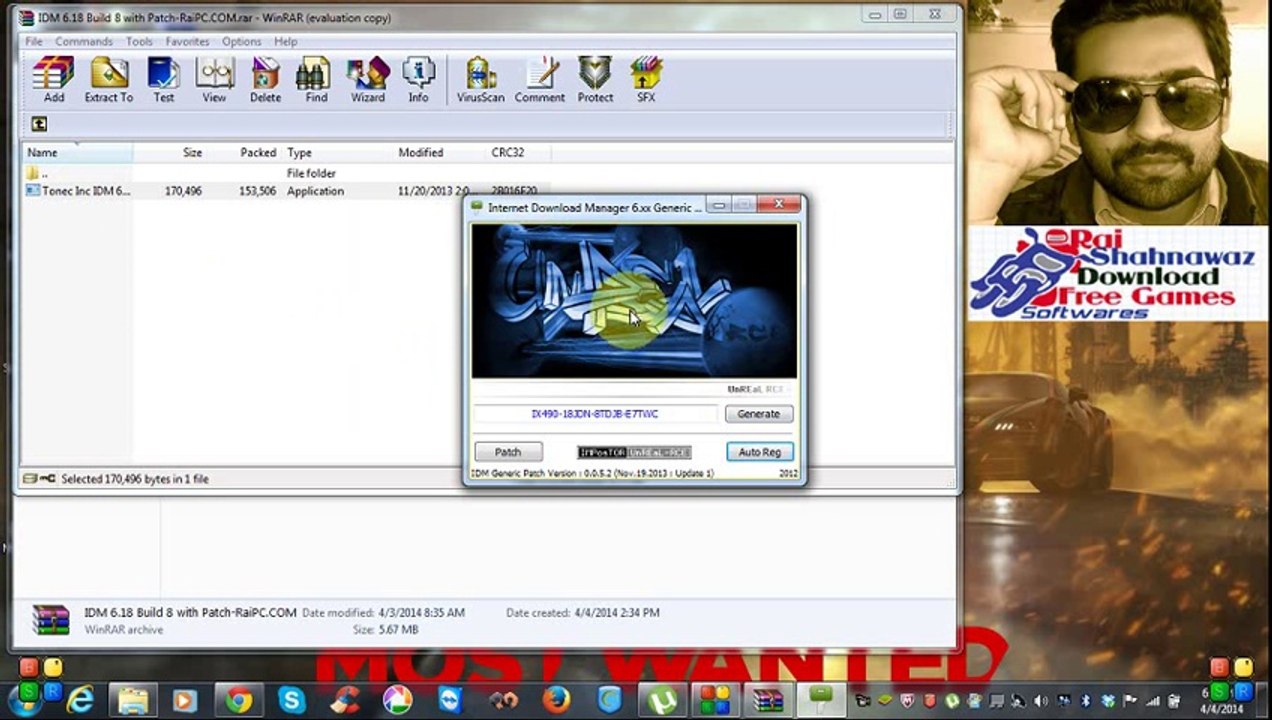The image size is (1272, 720).
Task: Open CCleaner from the taskbar
Action: click(x=344, y=700)
